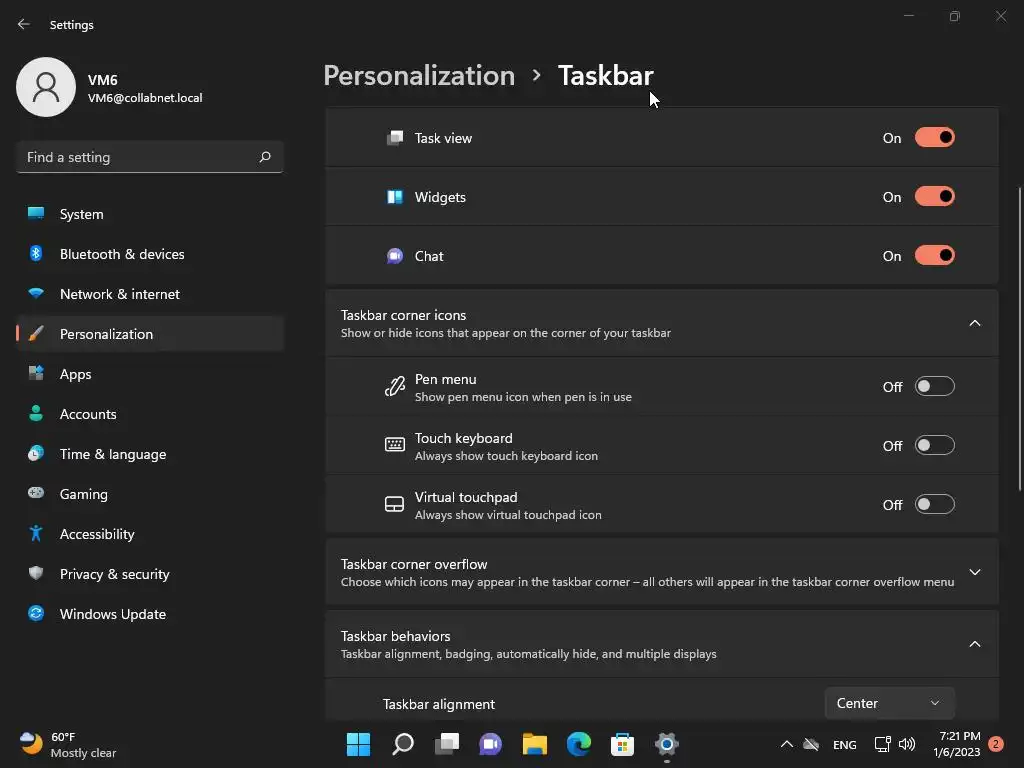The height and width of the screenshot is (768, 1024).
Task: Click the Personalization breadcrumb link
Action: (419, 76)
